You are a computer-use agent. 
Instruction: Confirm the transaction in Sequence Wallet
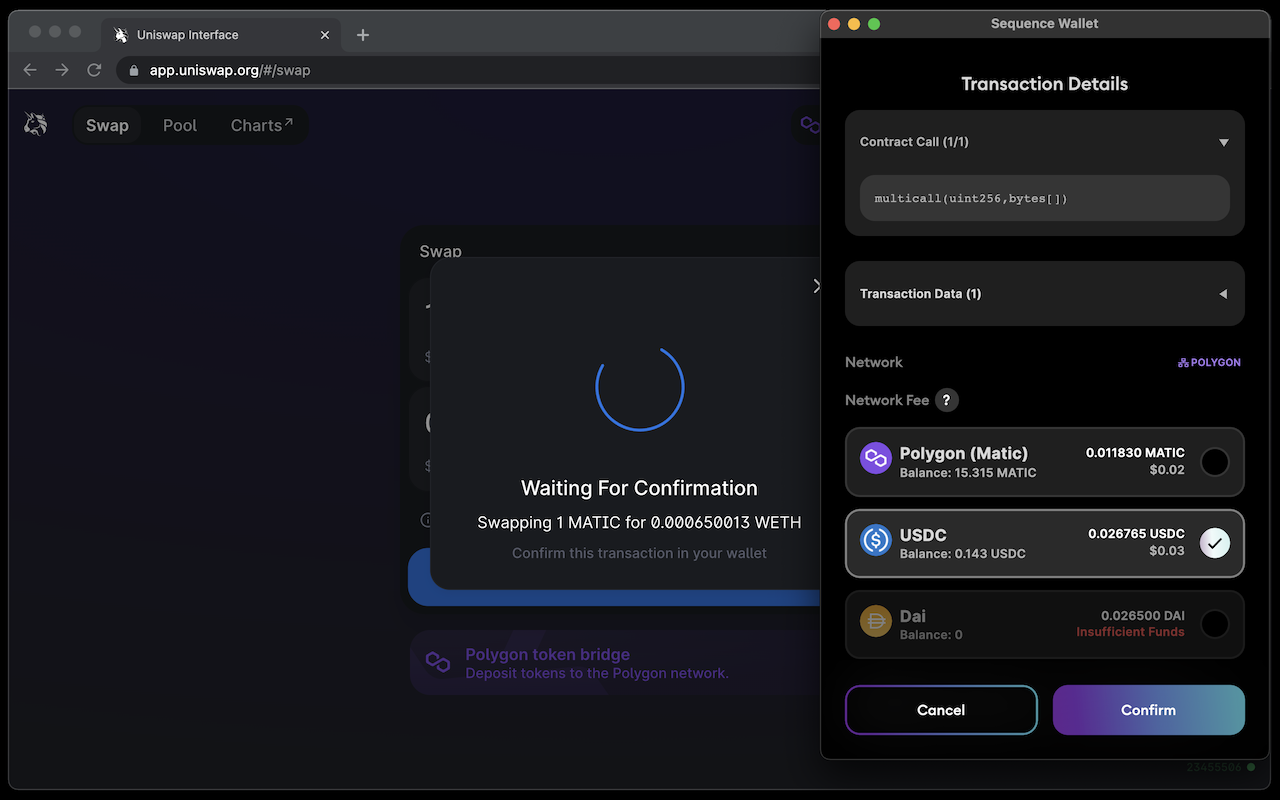point(1148,710)
